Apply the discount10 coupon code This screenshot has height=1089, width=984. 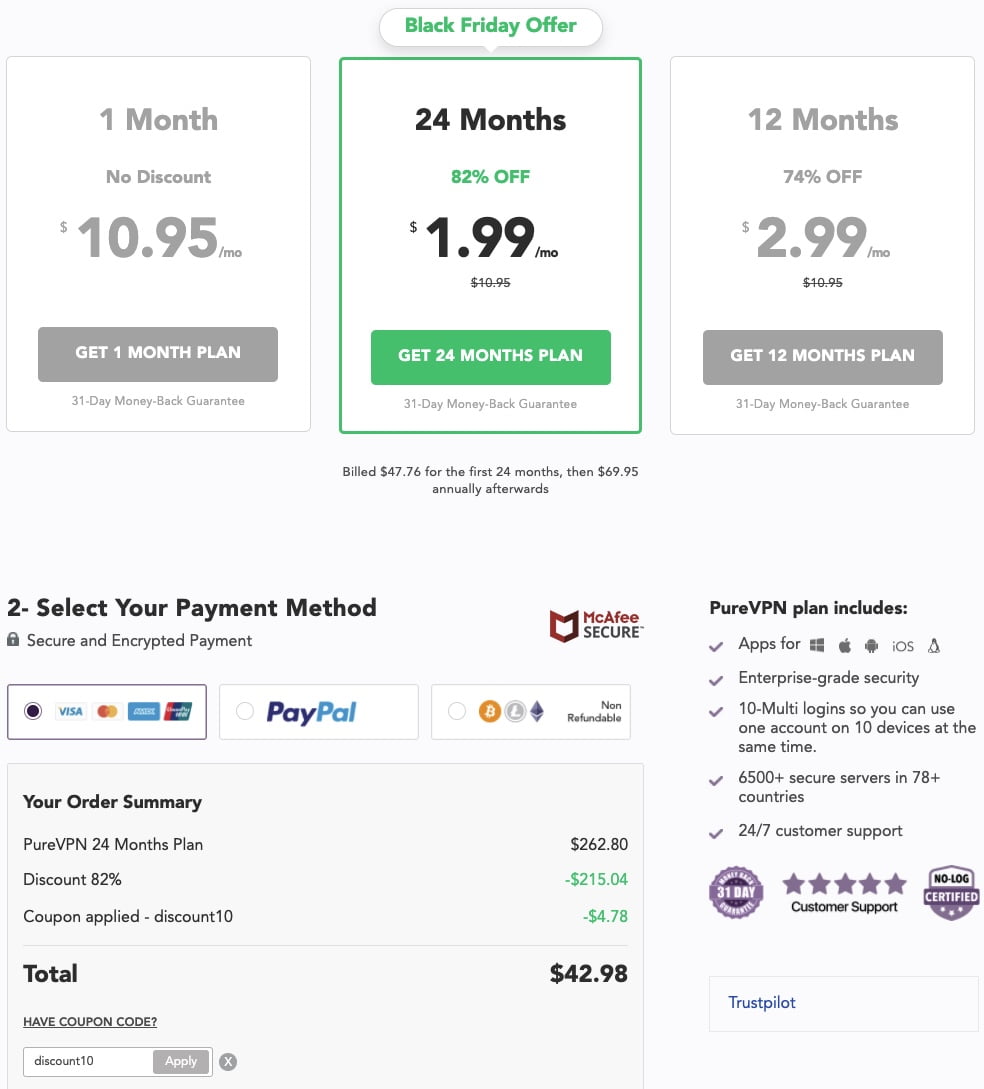181,1061
